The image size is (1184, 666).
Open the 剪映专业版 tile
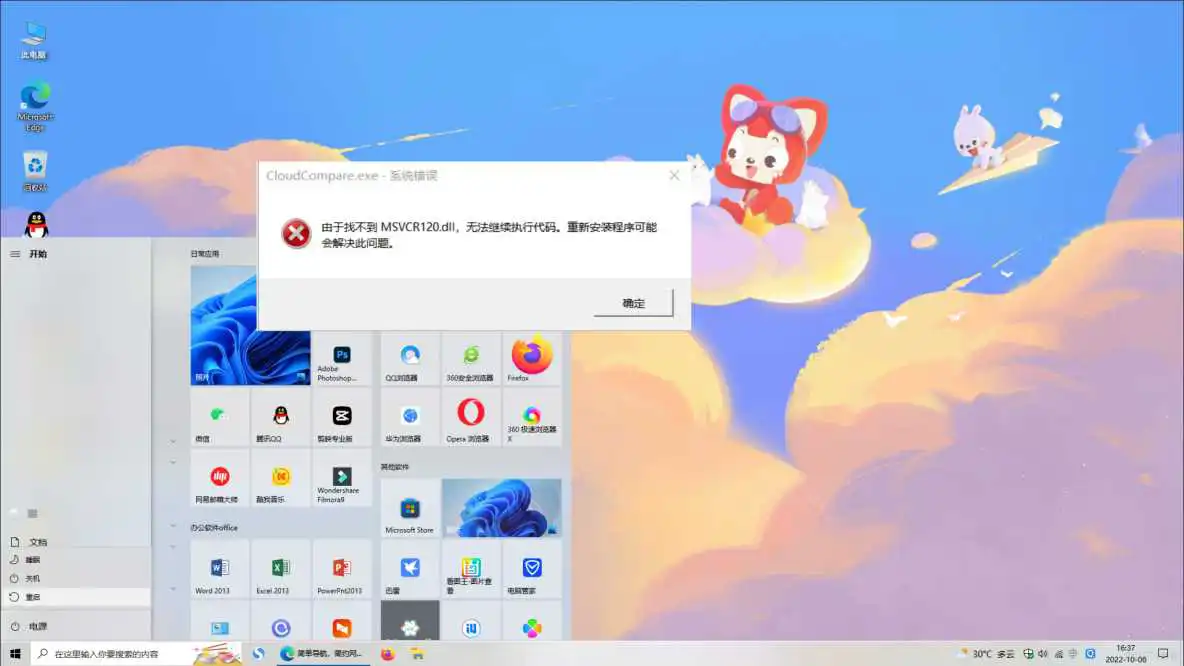(343, 418)
